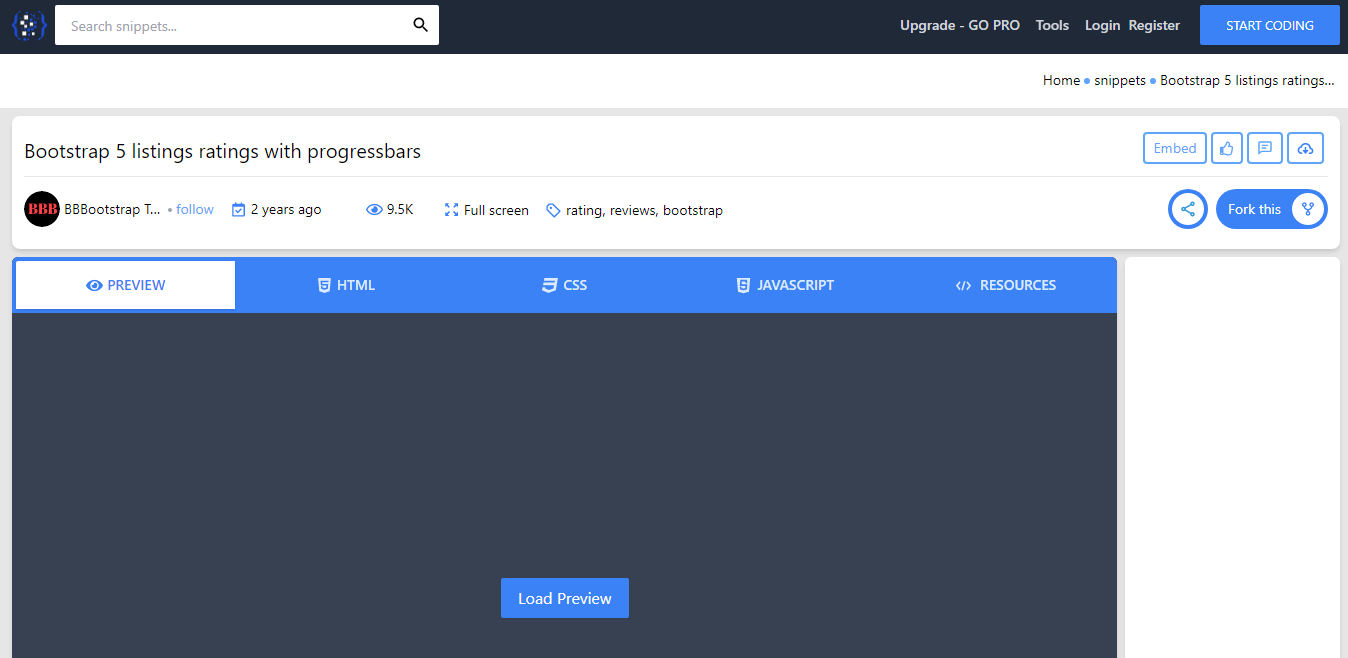Click the Embed button
Image resolution: width=1348 pixels, height=658 pixels.
pos(1174,147)
